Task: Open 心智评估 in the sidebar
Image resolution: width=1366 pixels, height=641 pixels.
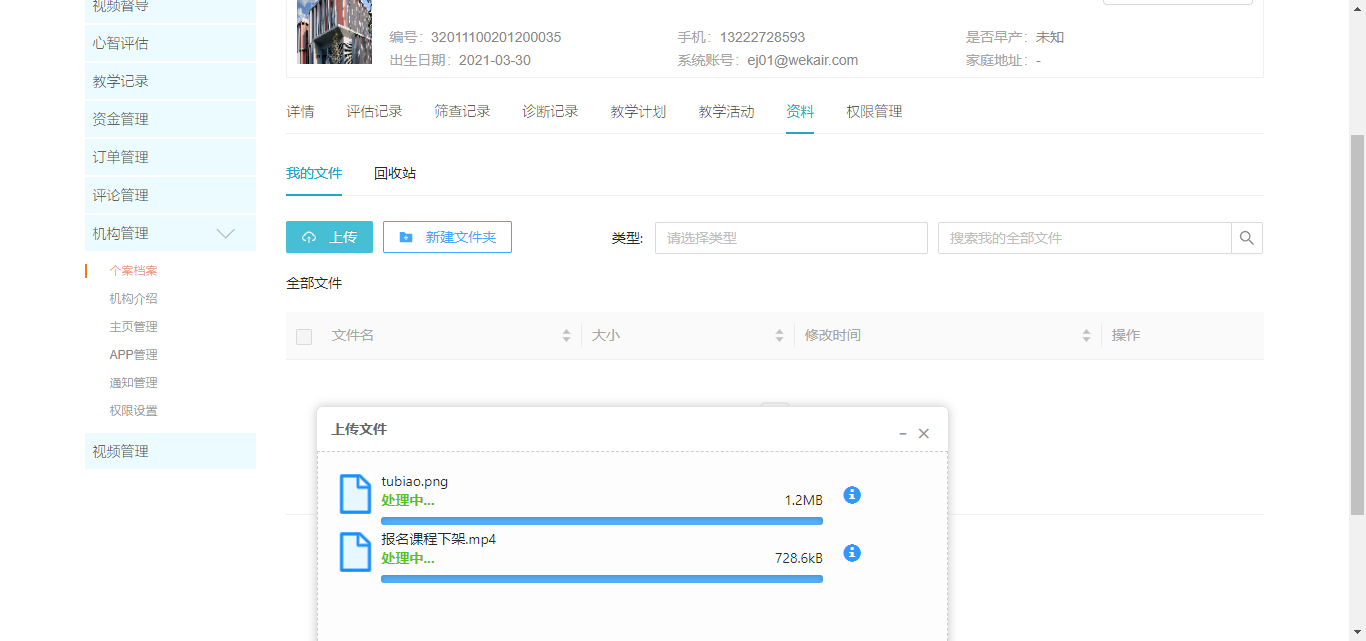Action: 170,43
